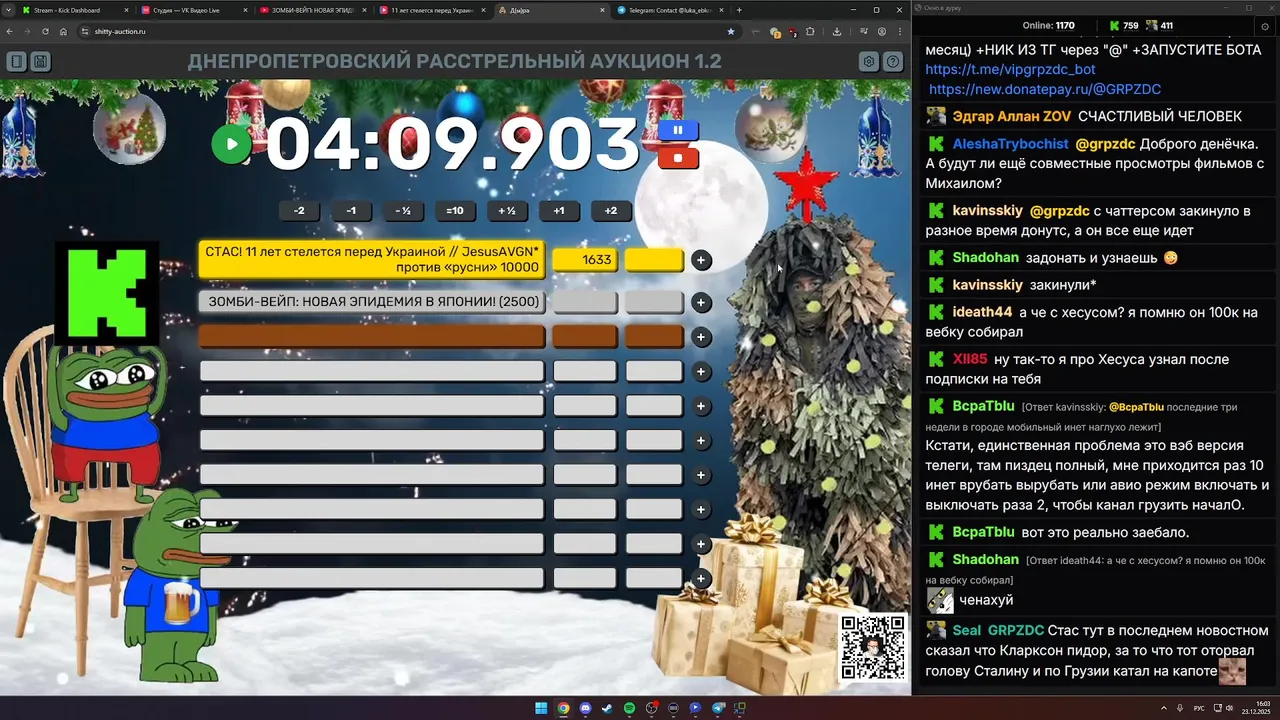Toggle the side panel icon beside the save icon
This screenshot has height=720, width=1280.
17,61
